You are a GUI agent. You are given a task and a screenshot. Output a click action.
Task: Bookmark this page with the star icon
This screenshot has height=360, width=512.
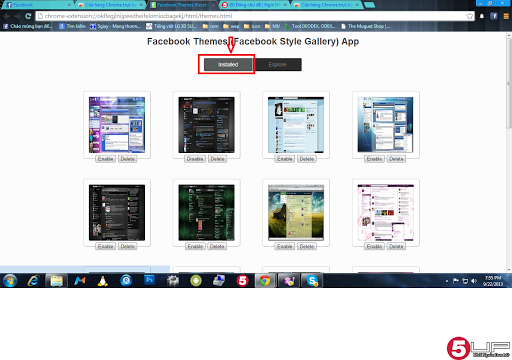(469, 16)
